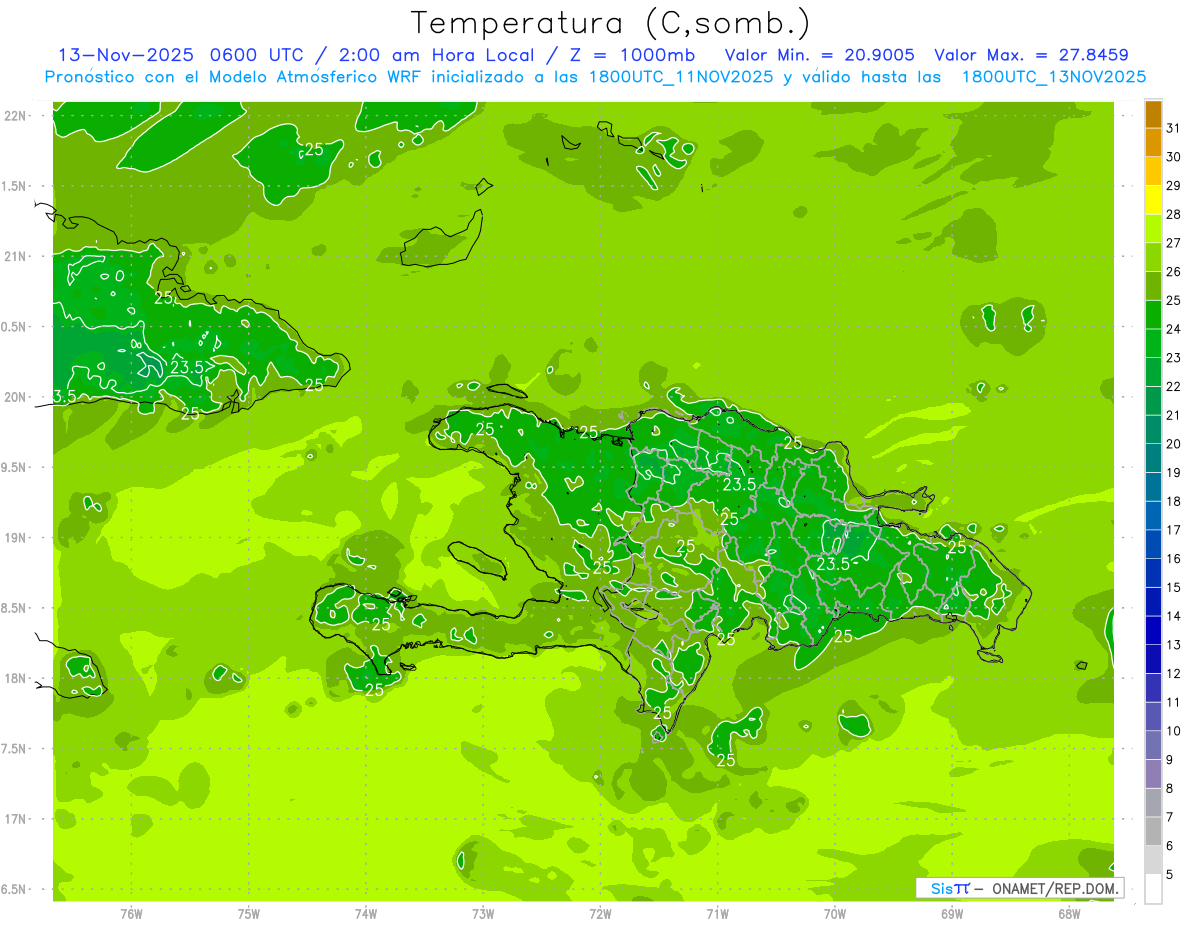Click the '15' value on the color scale
Viewport: 1200px width, 927px height.
[x=1174, y=587]
